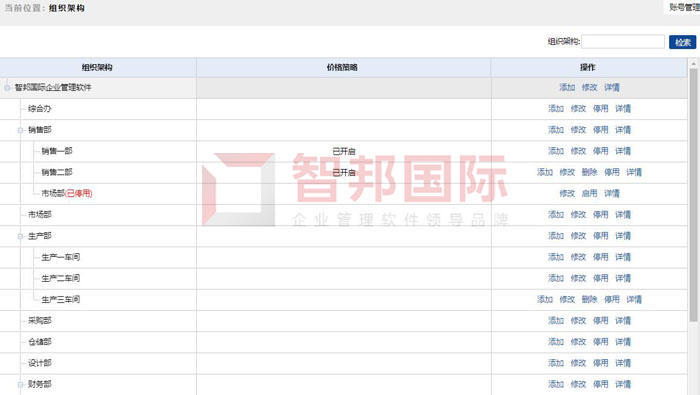Select the 生产三车间 tree item
Viewport: 700px width, 395px height.
coord(60,299)
